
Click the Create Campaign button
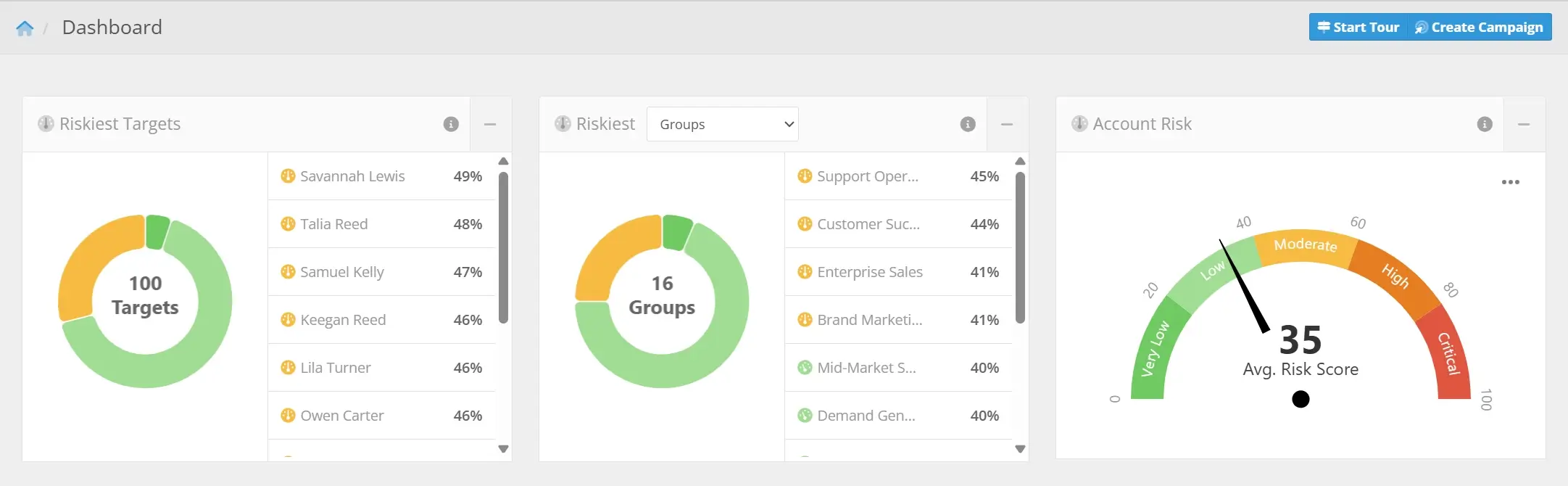[x=1479, y=28]
